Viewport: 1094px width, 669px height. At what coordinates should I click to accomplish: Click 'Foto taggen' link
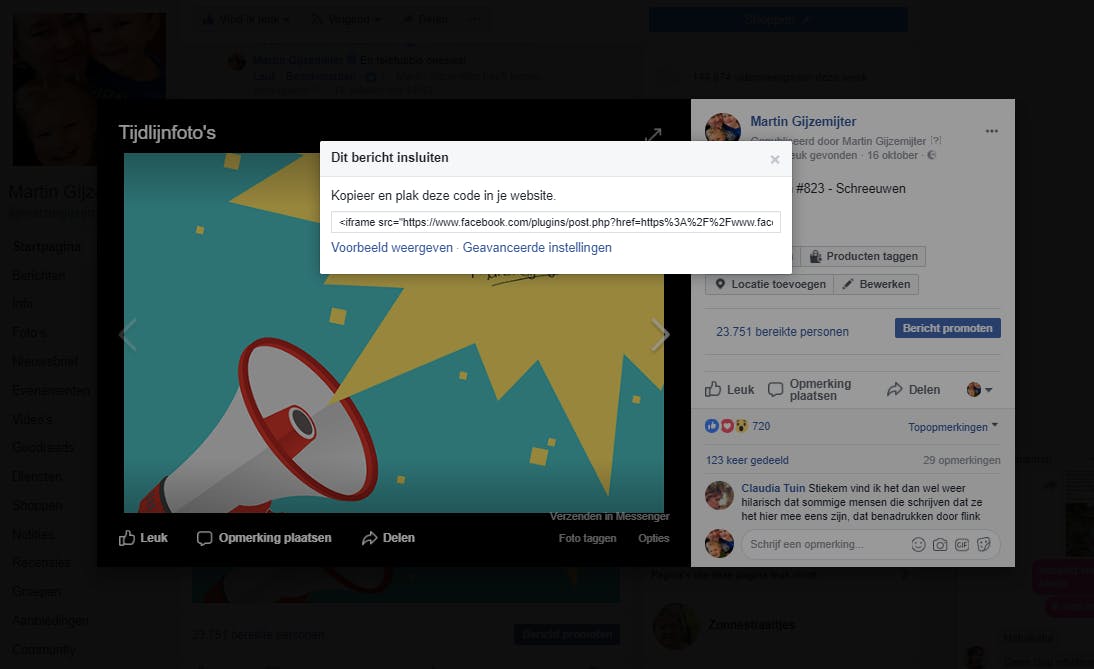[587, 538]
